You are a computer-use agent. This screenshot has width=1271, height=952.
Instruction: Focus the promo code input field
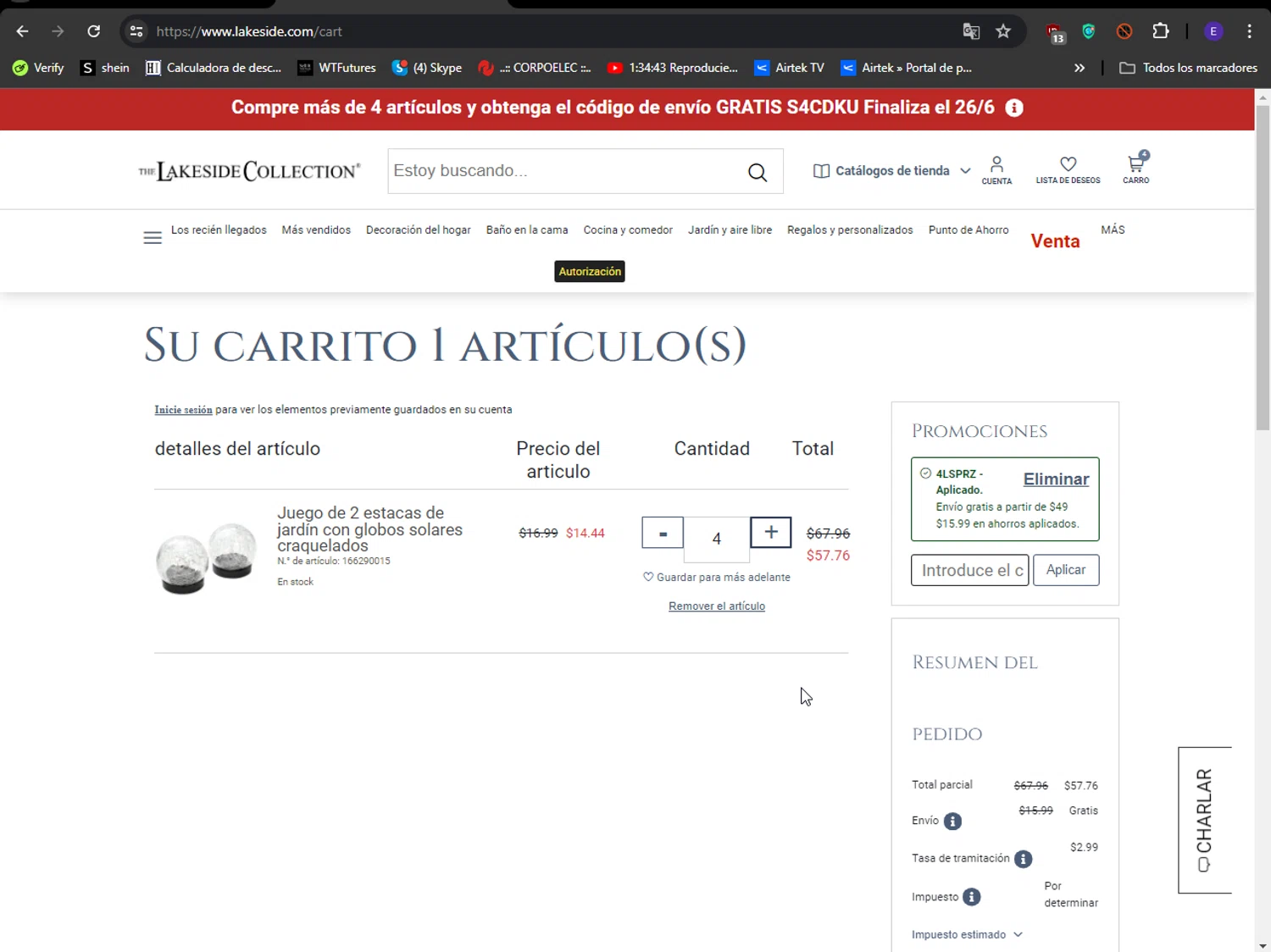click(x=970, y=570)
